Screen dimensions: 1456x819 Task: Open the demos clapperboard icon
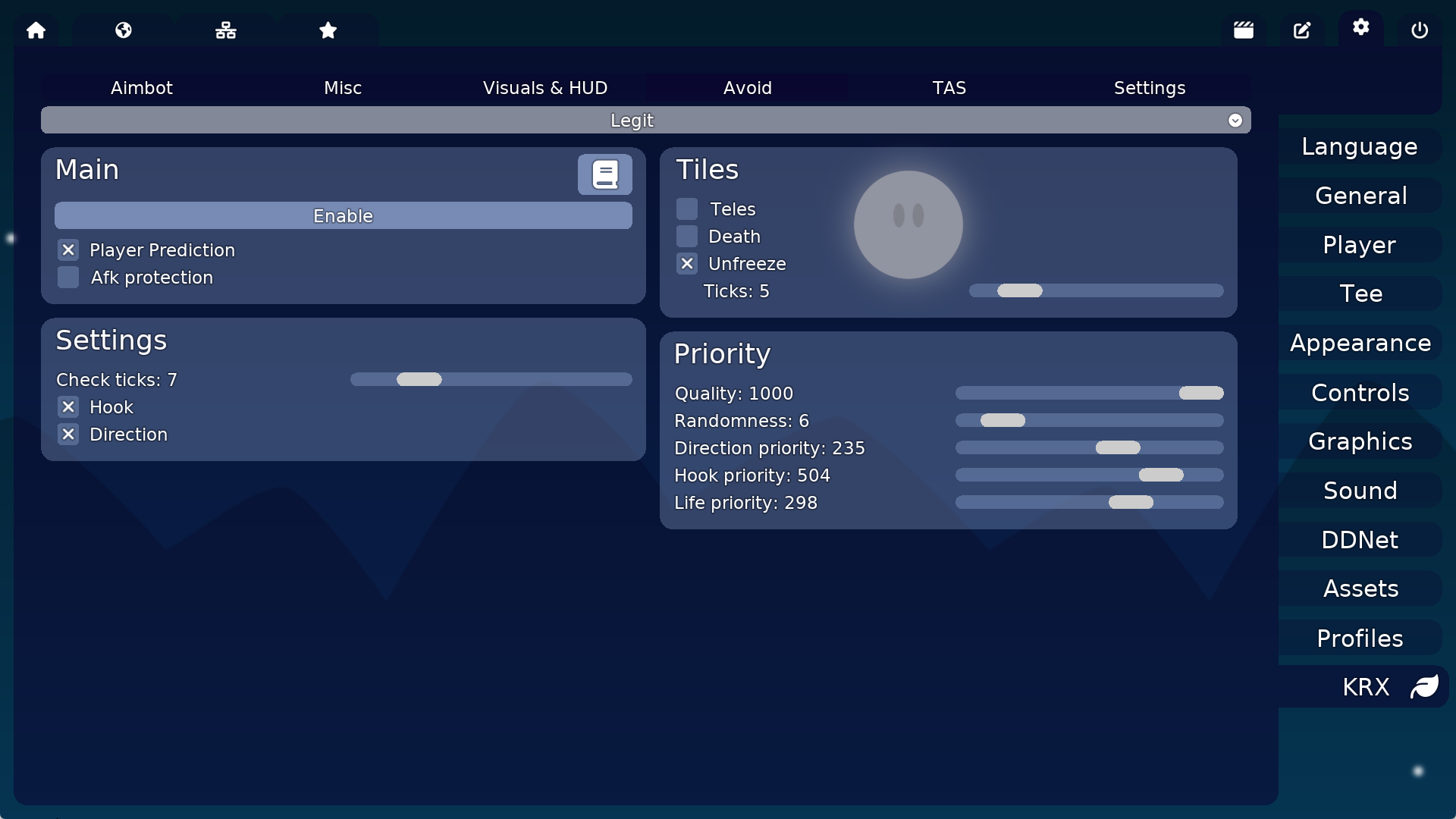[x=1243, y=30]
